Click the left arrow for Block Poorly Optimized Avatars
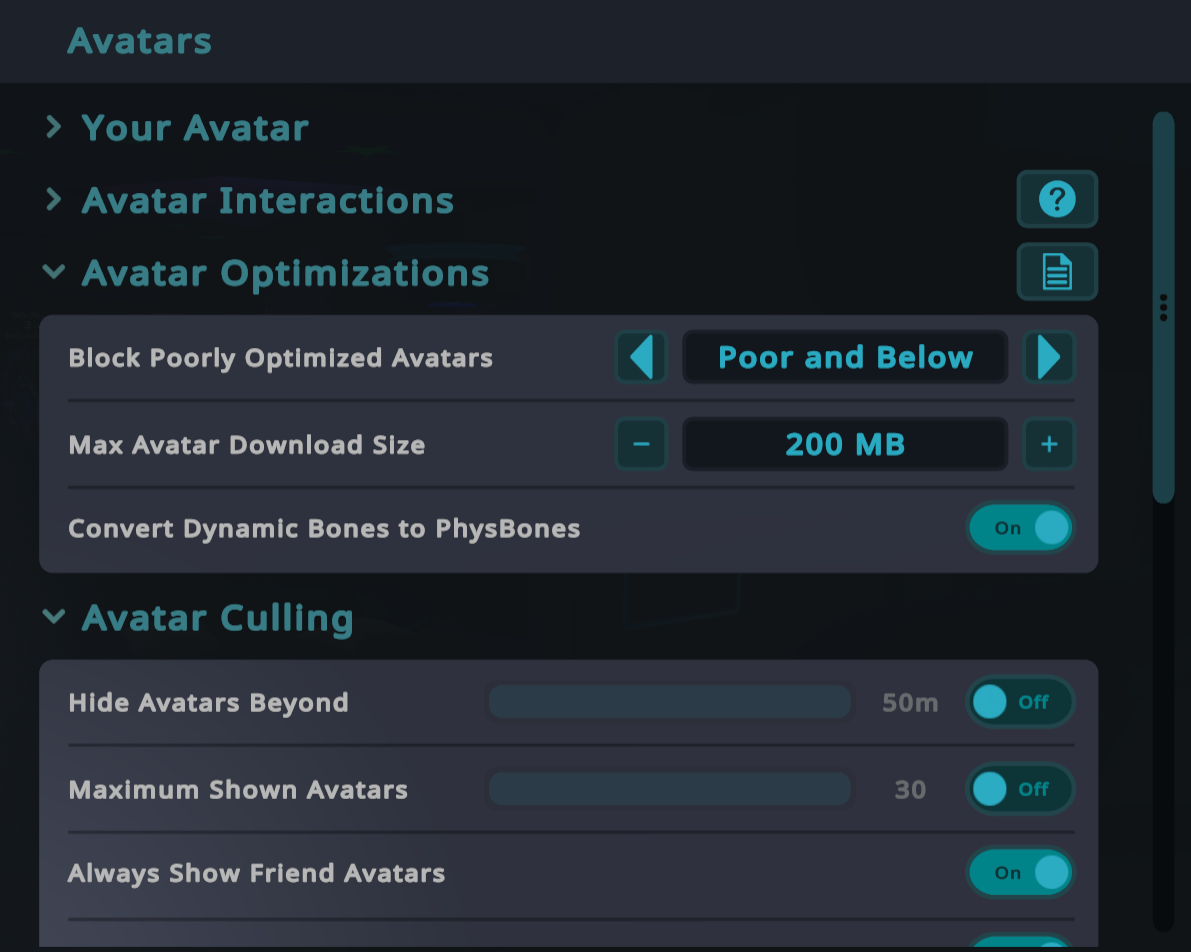Image resolution: width=1191 pixels, height=952 pixels. click(641, 357)
